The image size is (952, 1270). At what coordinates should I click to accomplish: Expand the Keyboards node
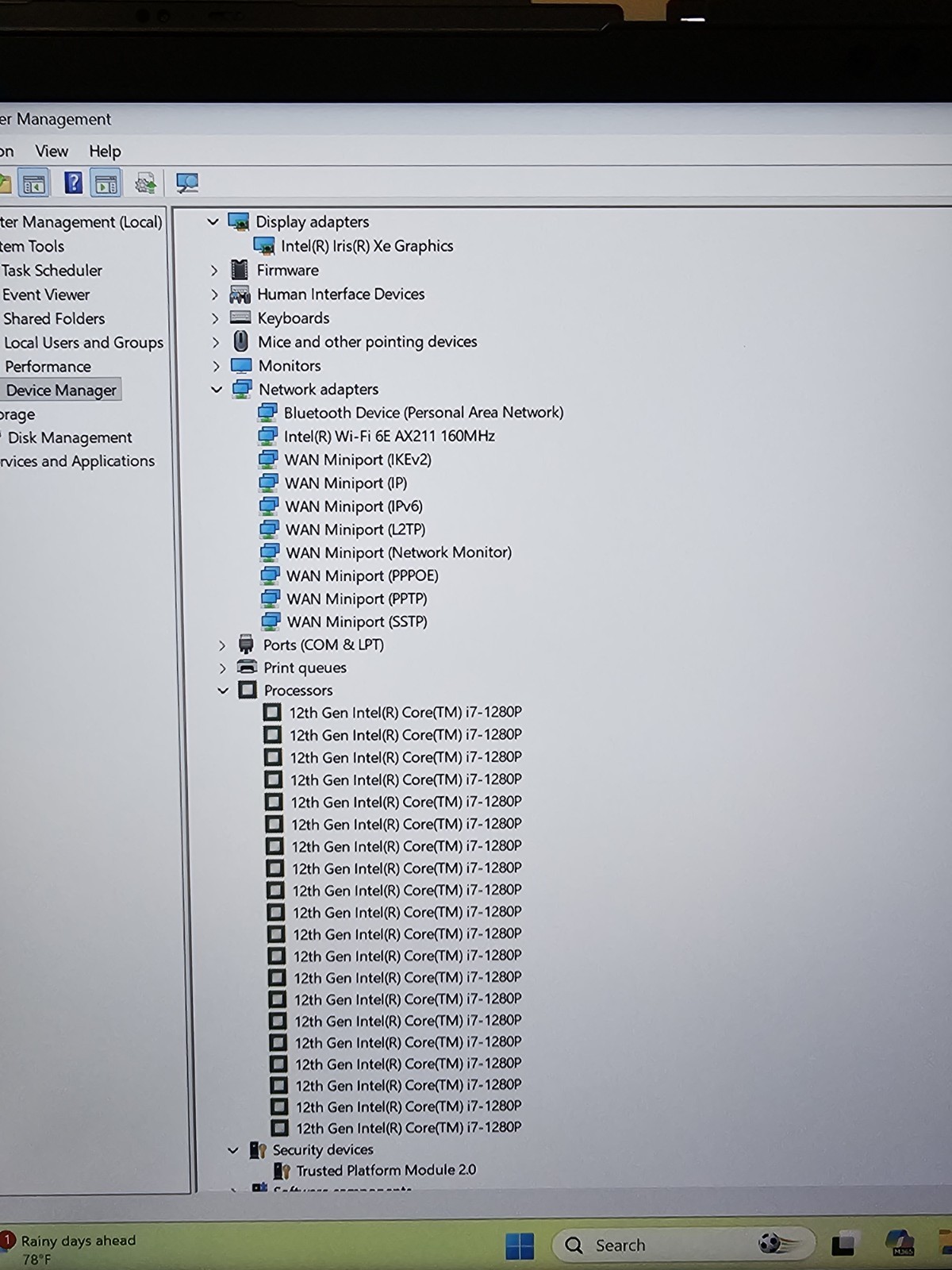(x=215, y=318)
